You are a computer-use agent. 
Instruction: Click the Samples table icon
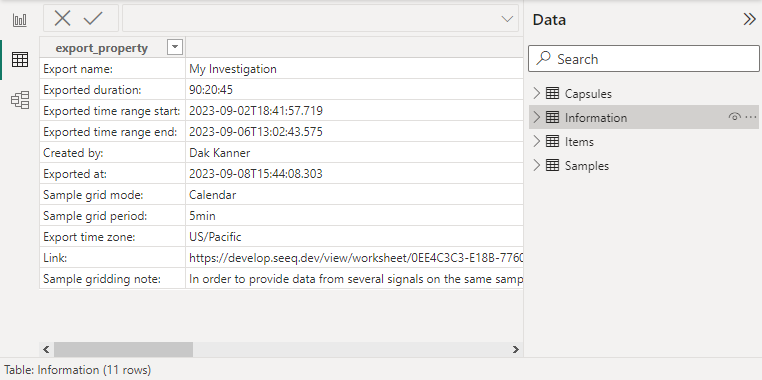(552, 166)
